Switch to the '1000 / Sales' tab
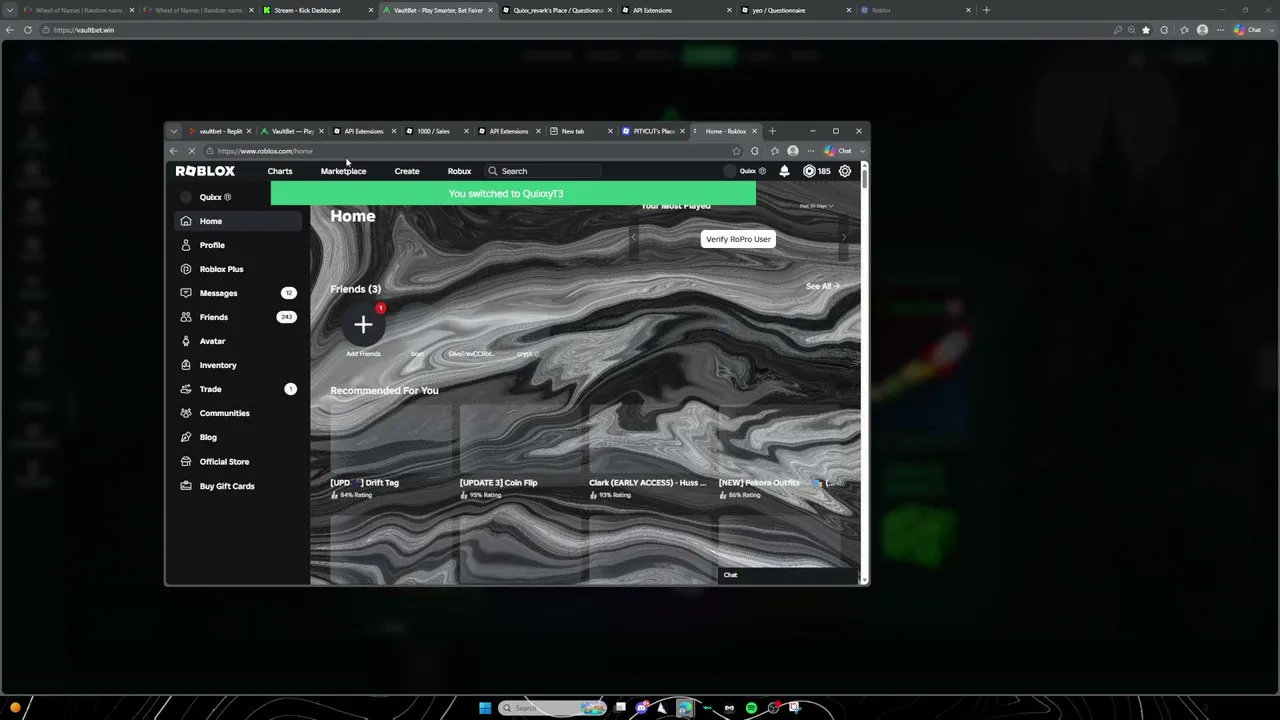 (x=438, y=131)
